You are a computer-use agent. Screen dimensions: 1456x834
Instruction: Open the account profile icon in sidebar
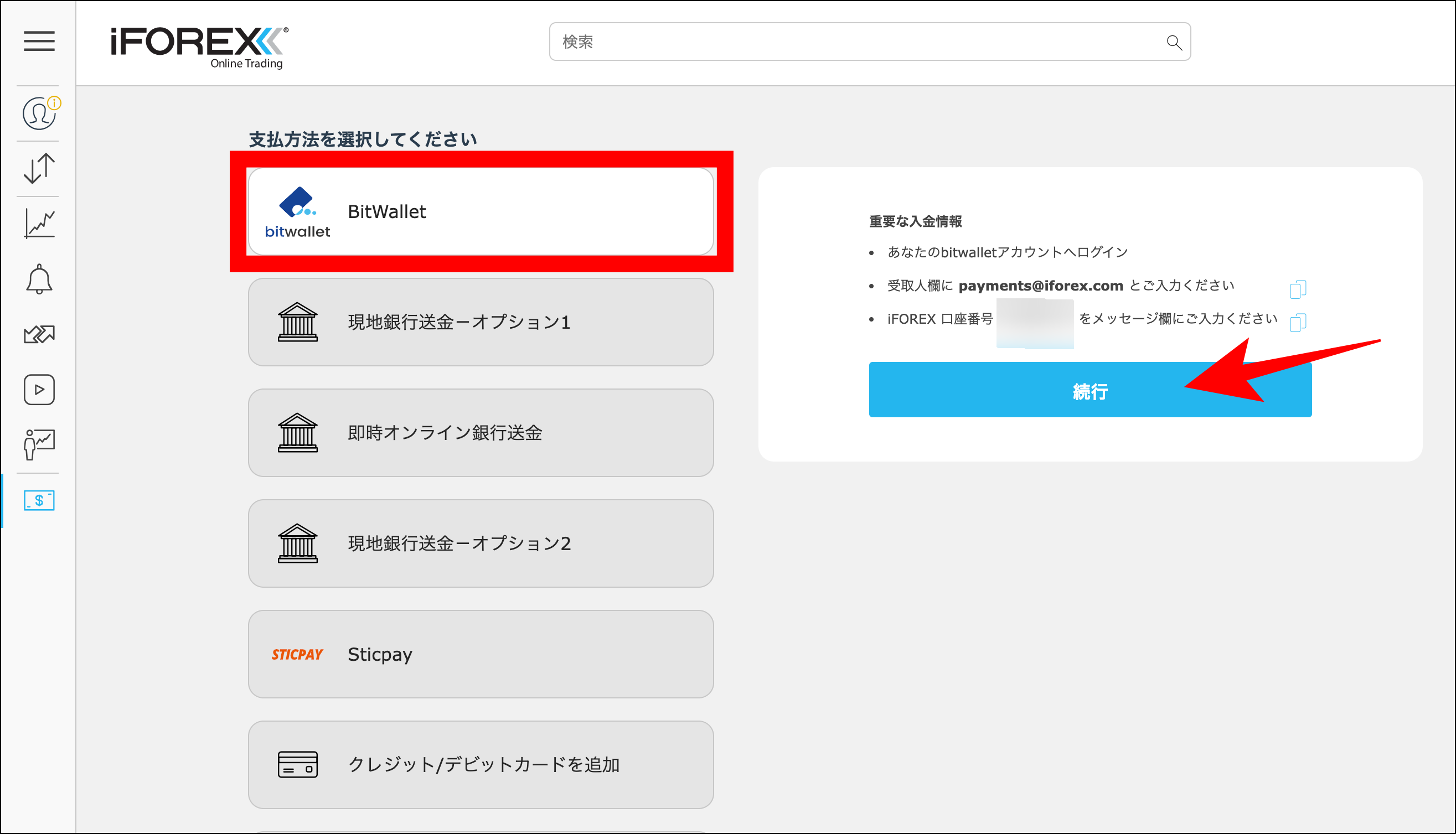pyautogui.click(x=38, y=113)
